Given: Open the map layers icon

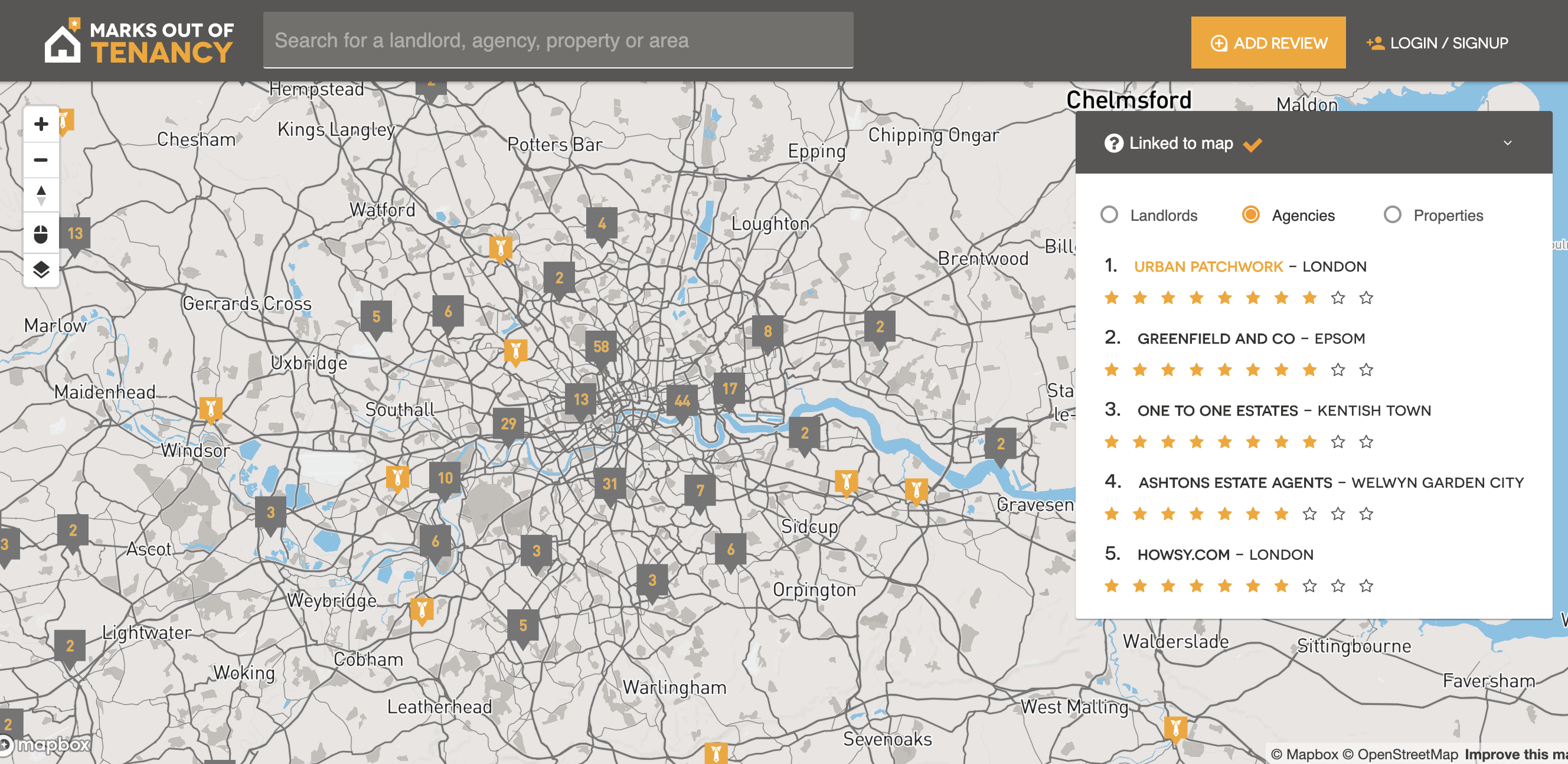Looking at the screenshot, I should tap(41, 270).
